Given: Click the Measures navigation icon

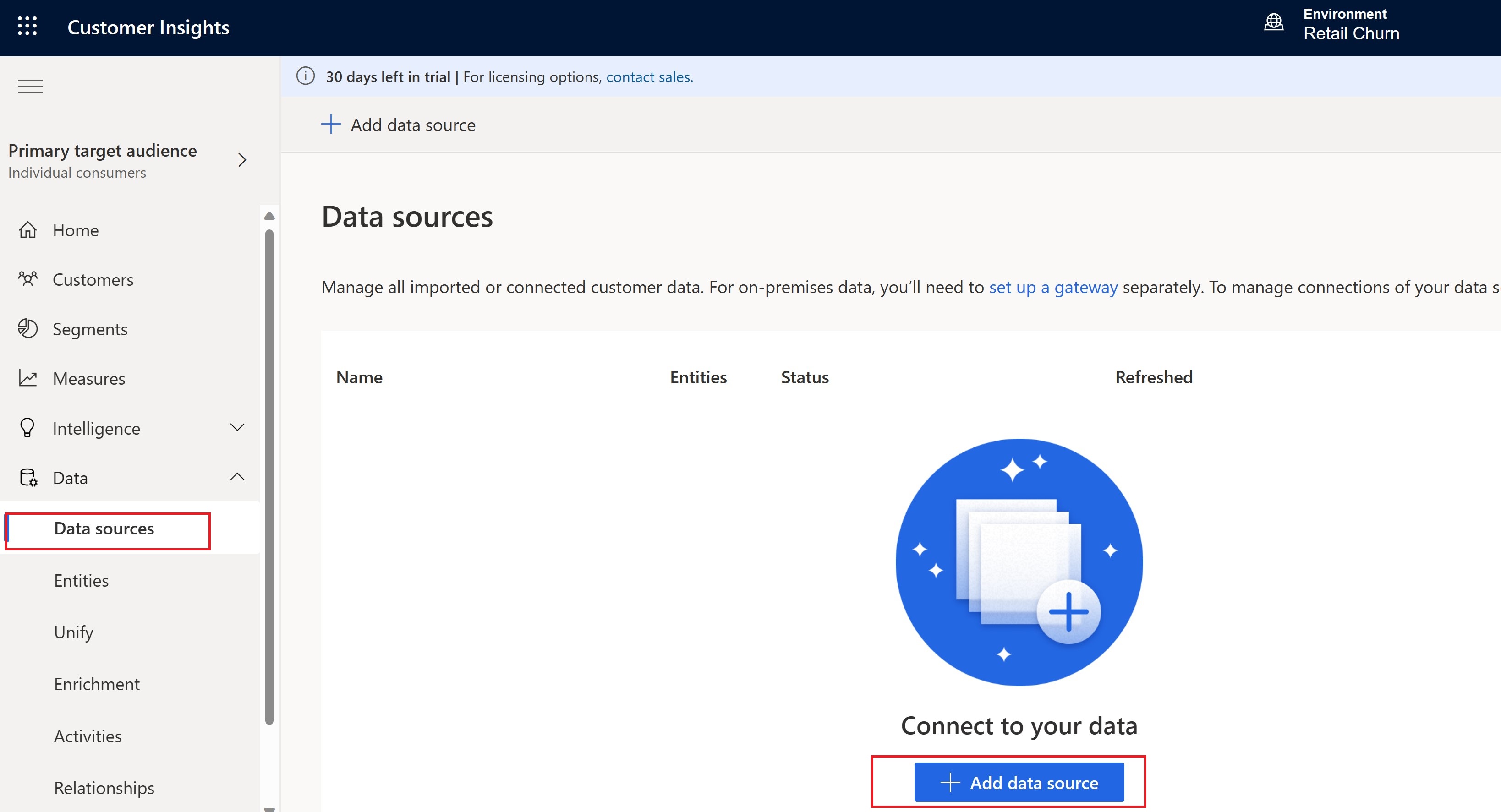Looking at the screenshot, I should pos(27,378).
